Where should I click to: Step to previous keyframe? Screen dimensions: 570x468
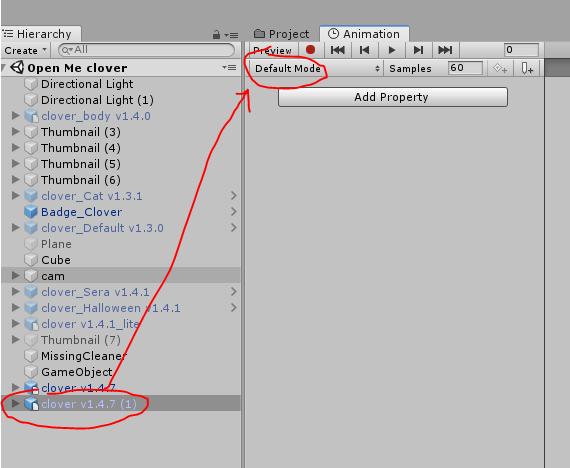(365, 50)
